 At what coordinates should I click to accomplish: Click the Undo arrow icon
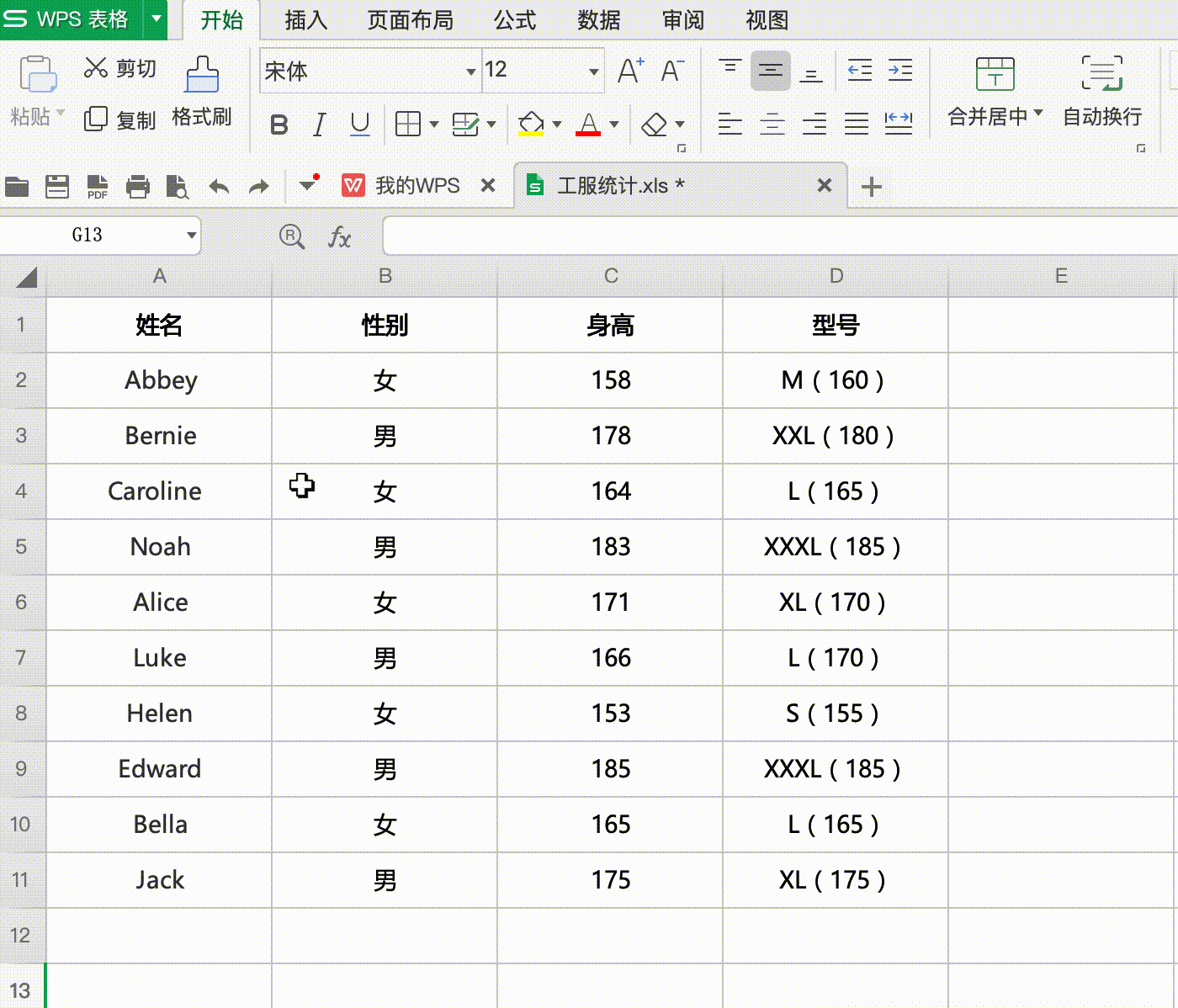tap(219, 187)
